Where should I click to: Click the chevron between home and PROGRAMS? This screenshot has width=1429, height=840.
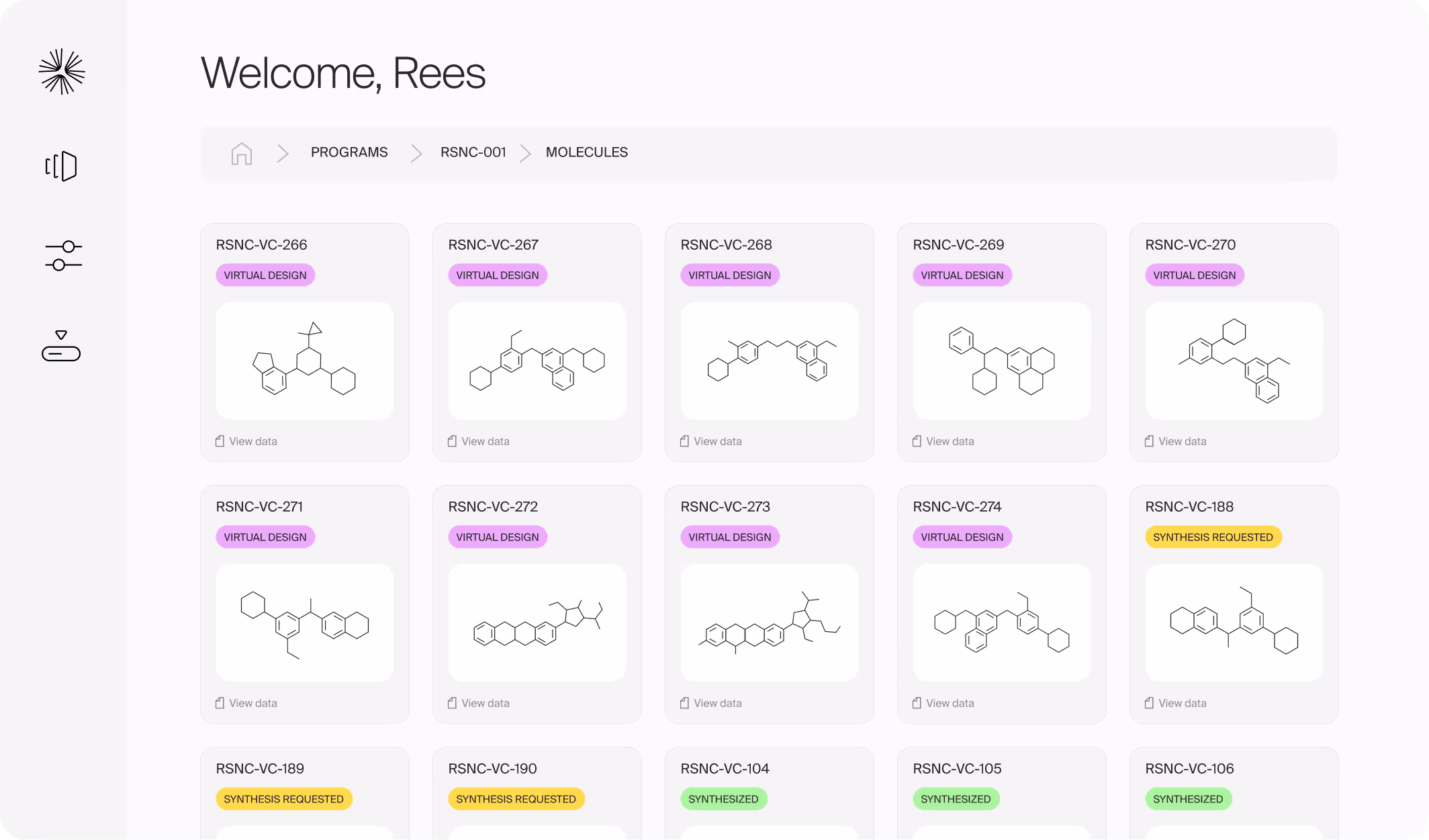pos(282,153)
